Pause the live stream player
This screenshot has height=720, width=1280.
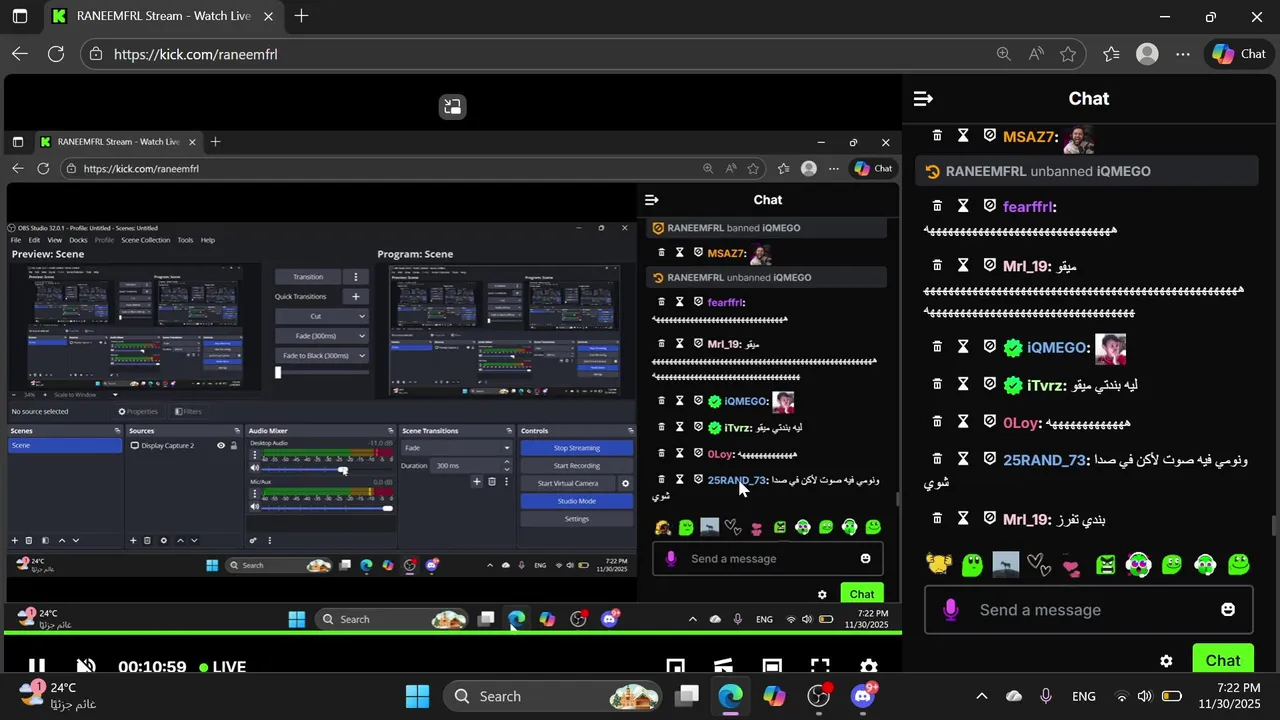36,666
